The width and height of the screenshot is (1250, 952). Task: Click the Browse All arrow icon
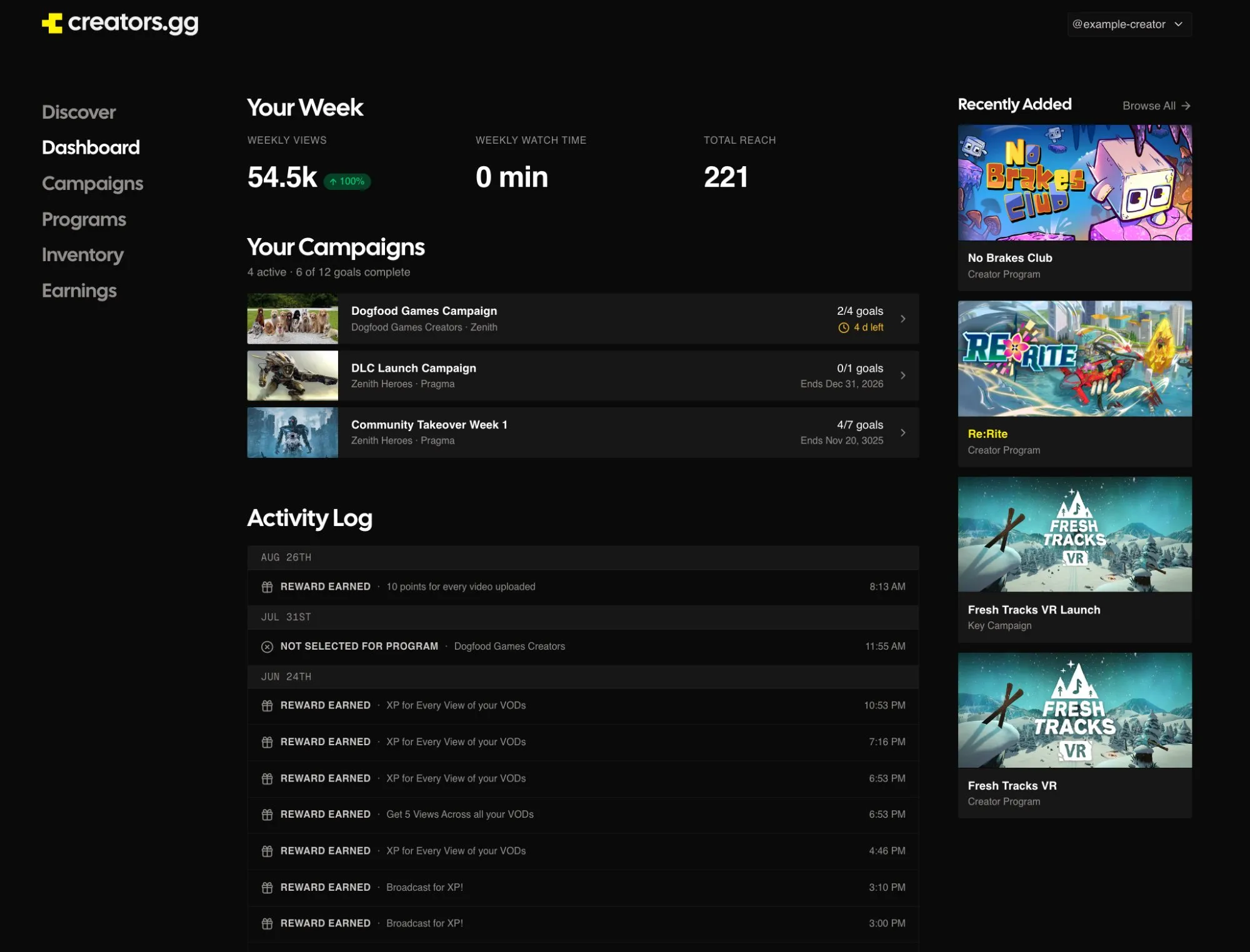1186,106
